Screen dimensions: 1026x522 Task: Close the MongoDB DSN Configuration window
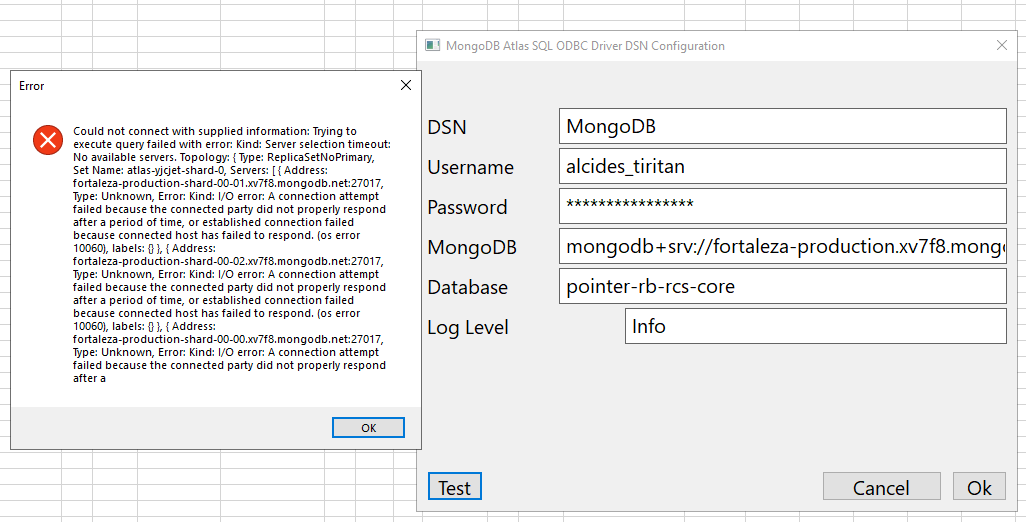1002,46
